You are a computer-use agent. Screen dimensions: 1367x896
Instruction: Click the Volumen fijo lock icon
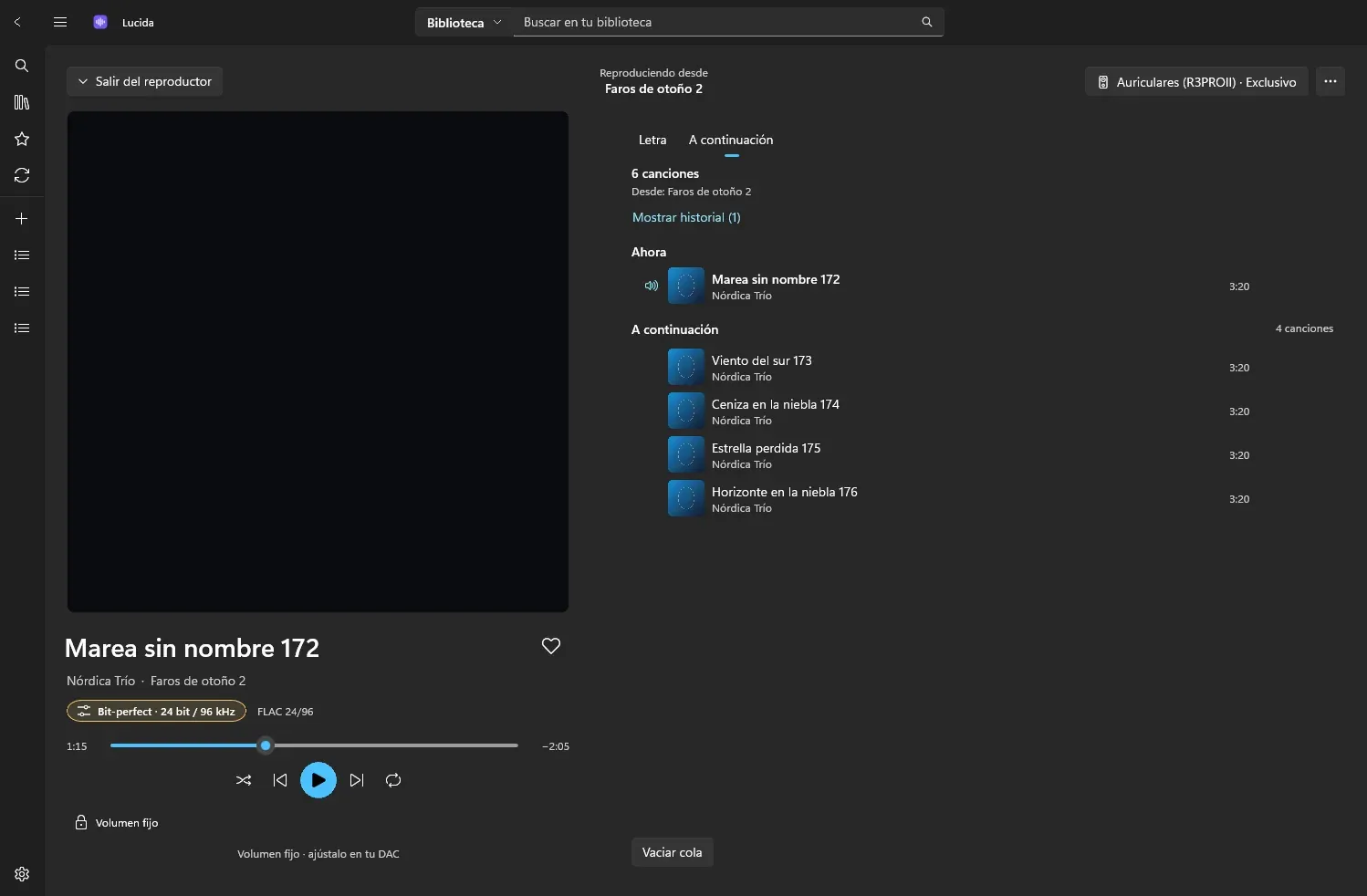coord(81,822)
